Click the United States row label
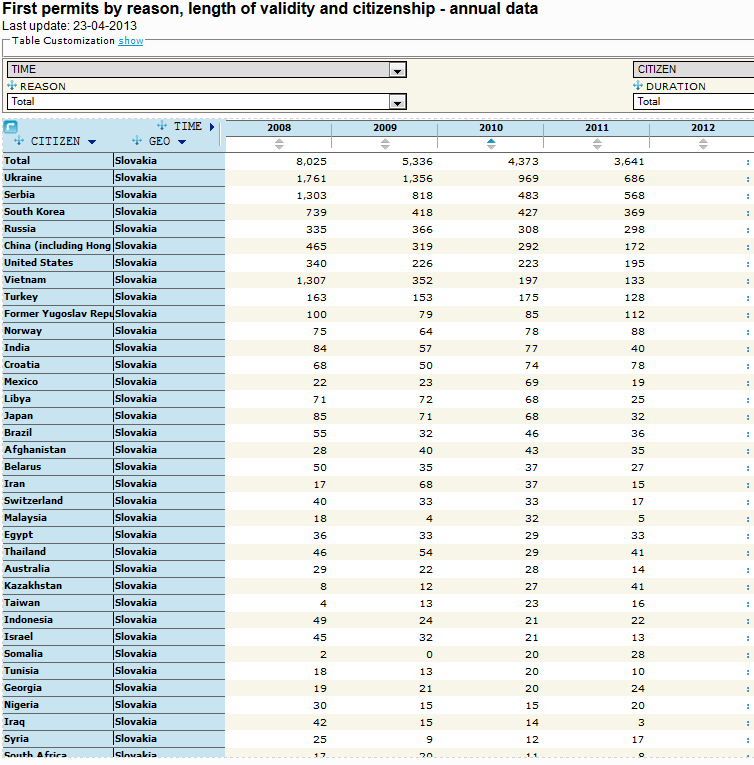The width and height of the screenshot is (754, 765). (39, 262)
